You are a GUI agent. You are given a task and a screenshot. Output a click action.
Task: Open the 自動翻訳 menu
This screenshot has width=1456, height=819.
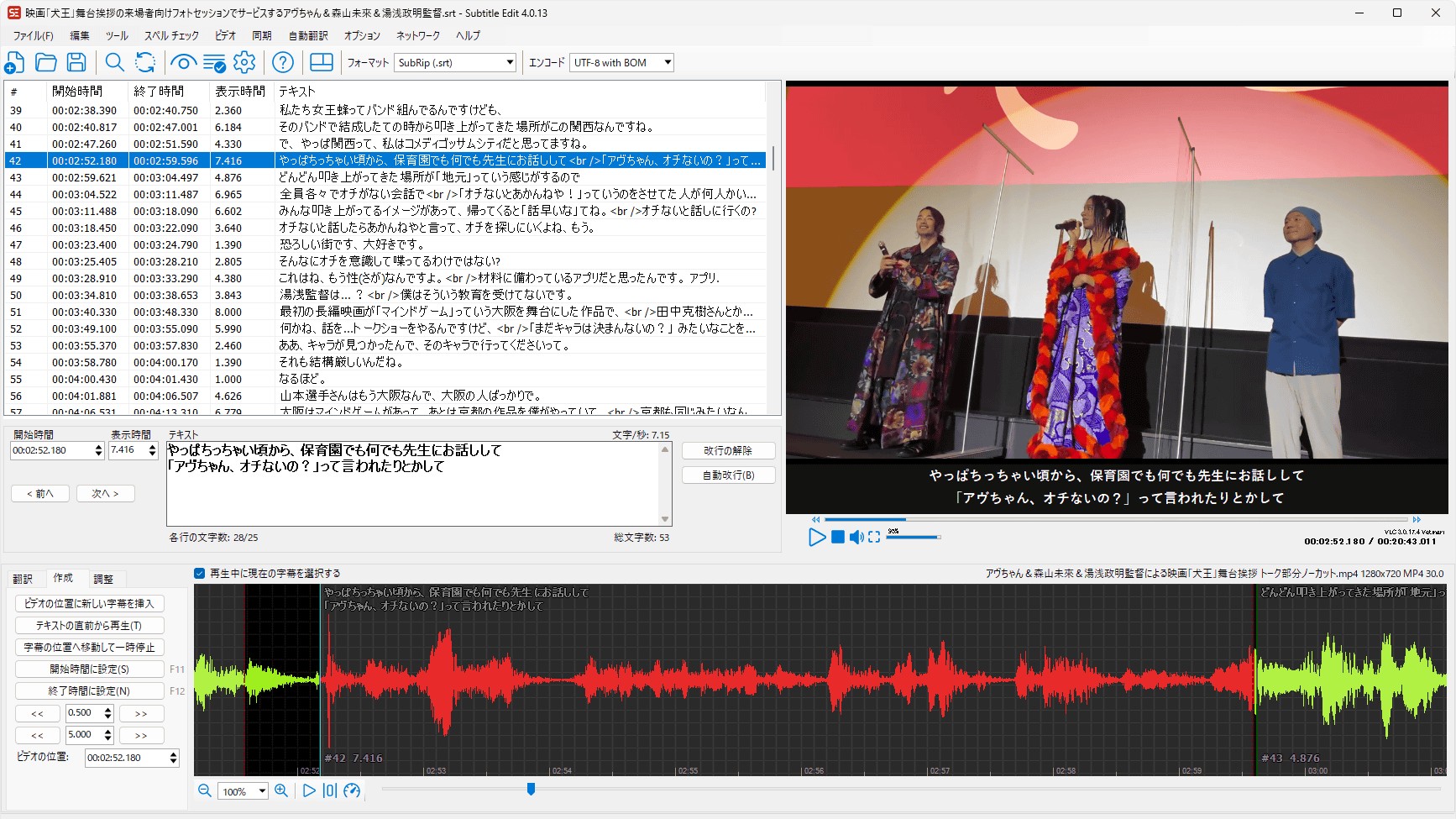308,35
